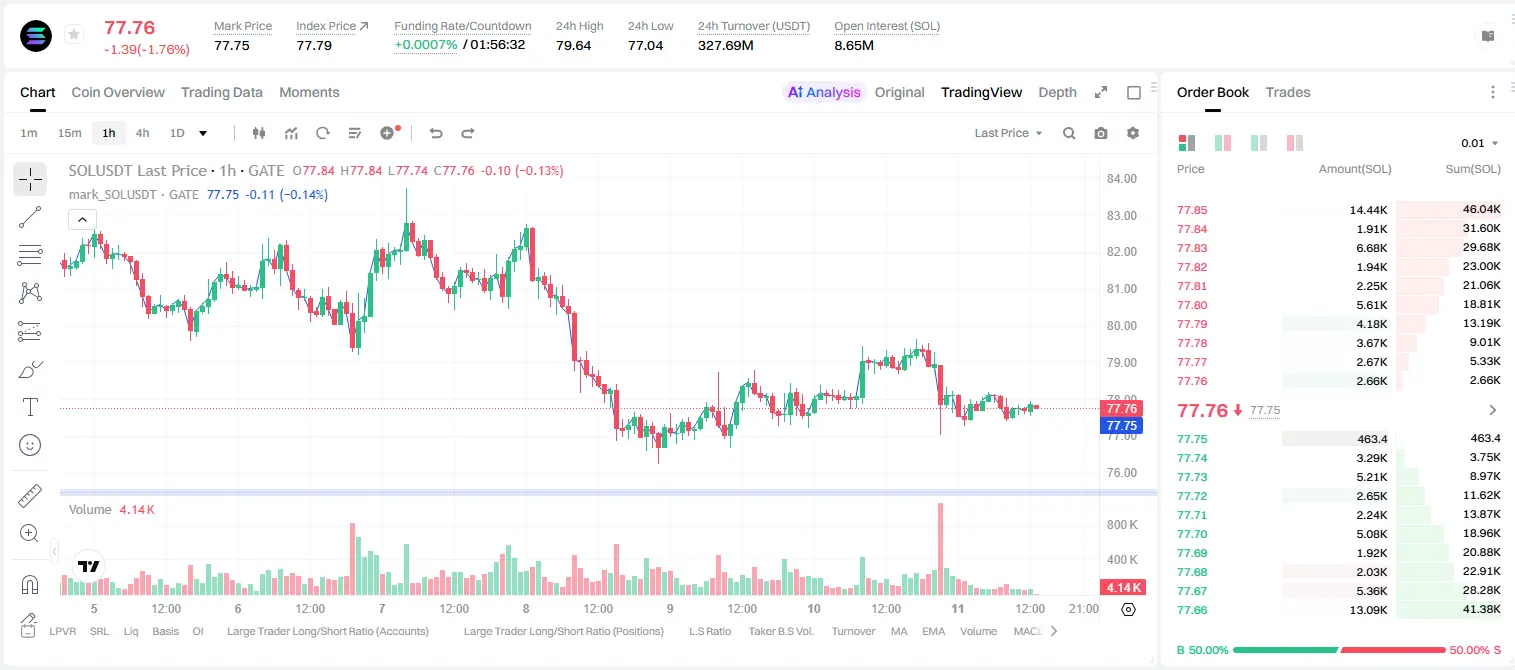Open the emoji sticker tool
Image resolution: width=1515 pixels, height=670 pixels.
click(x=30, y=445)
